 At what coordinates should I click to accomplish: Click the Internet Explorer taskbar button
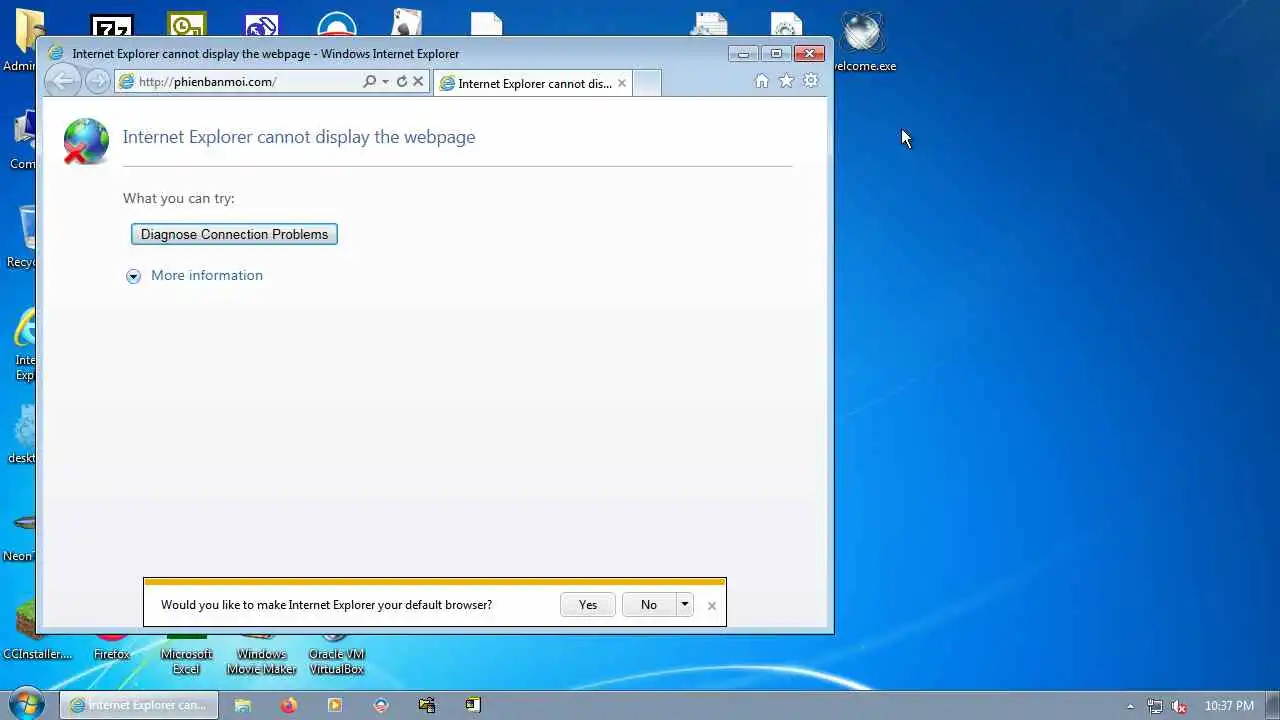pyautogui.click(x=138, y=705)
